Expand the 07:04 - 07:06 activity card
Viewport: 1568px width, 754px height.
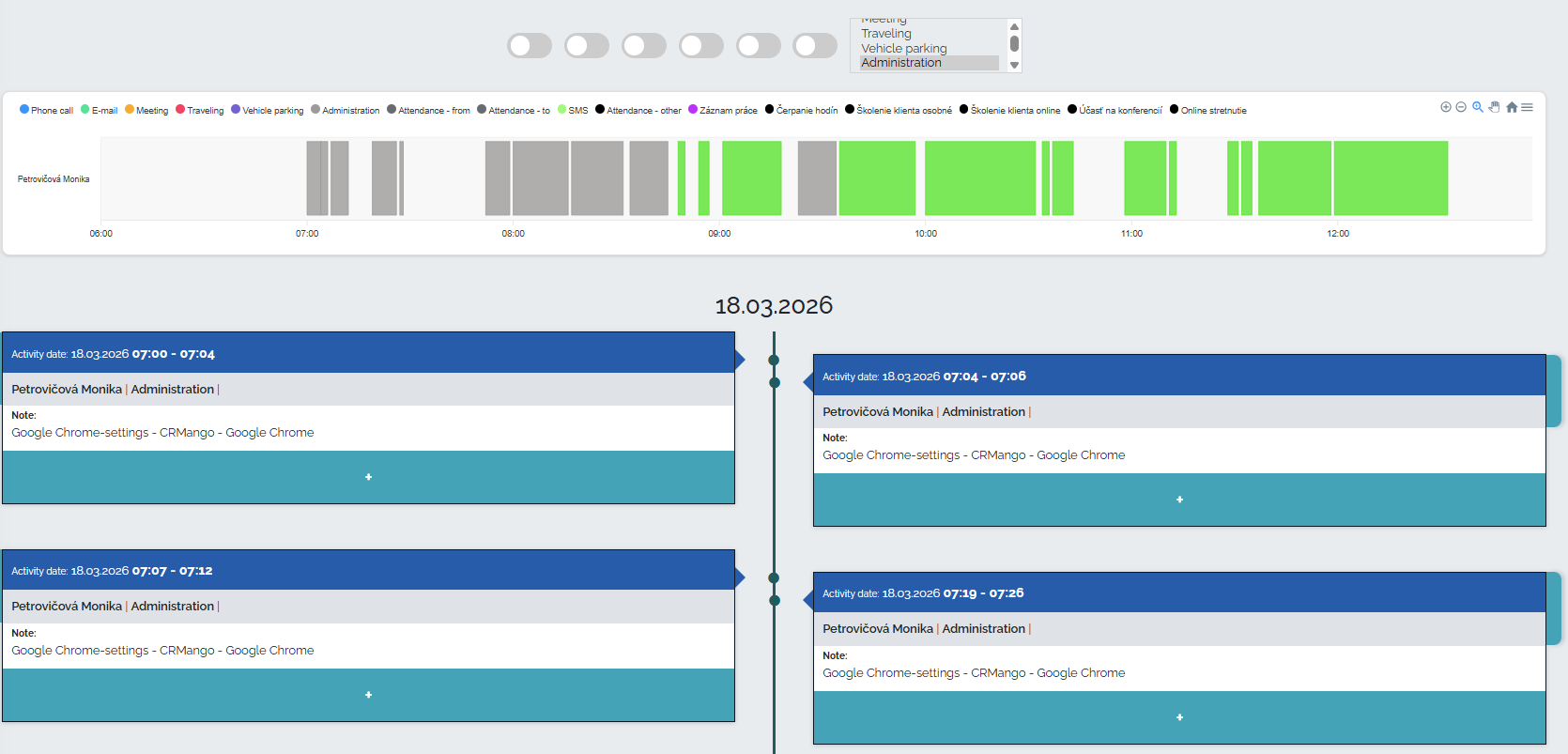click(x=1179, y=500)
